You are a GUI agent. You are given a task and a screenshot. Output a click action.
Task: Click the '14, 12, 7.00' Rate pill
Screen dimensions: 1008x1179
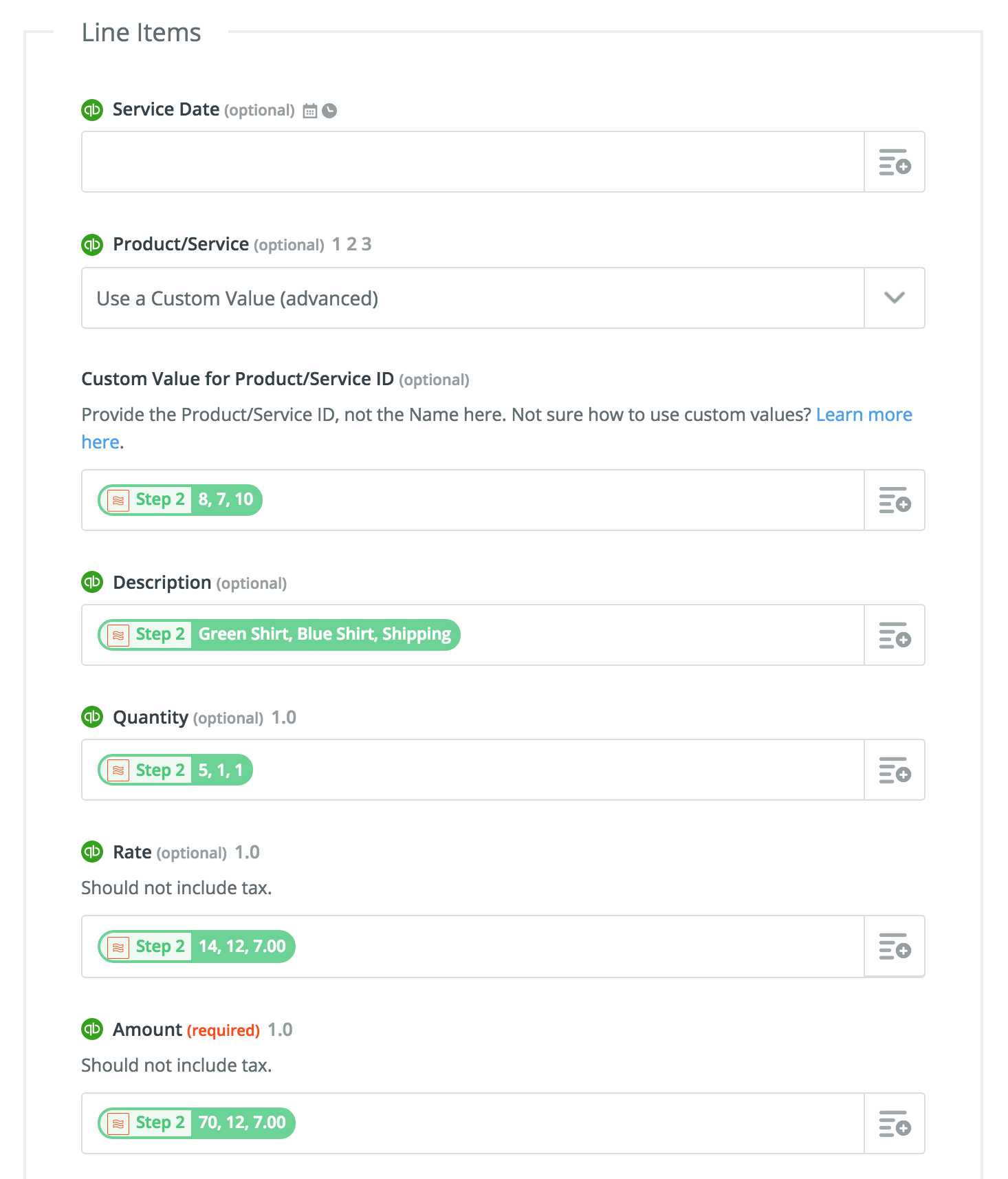(197, 947)
